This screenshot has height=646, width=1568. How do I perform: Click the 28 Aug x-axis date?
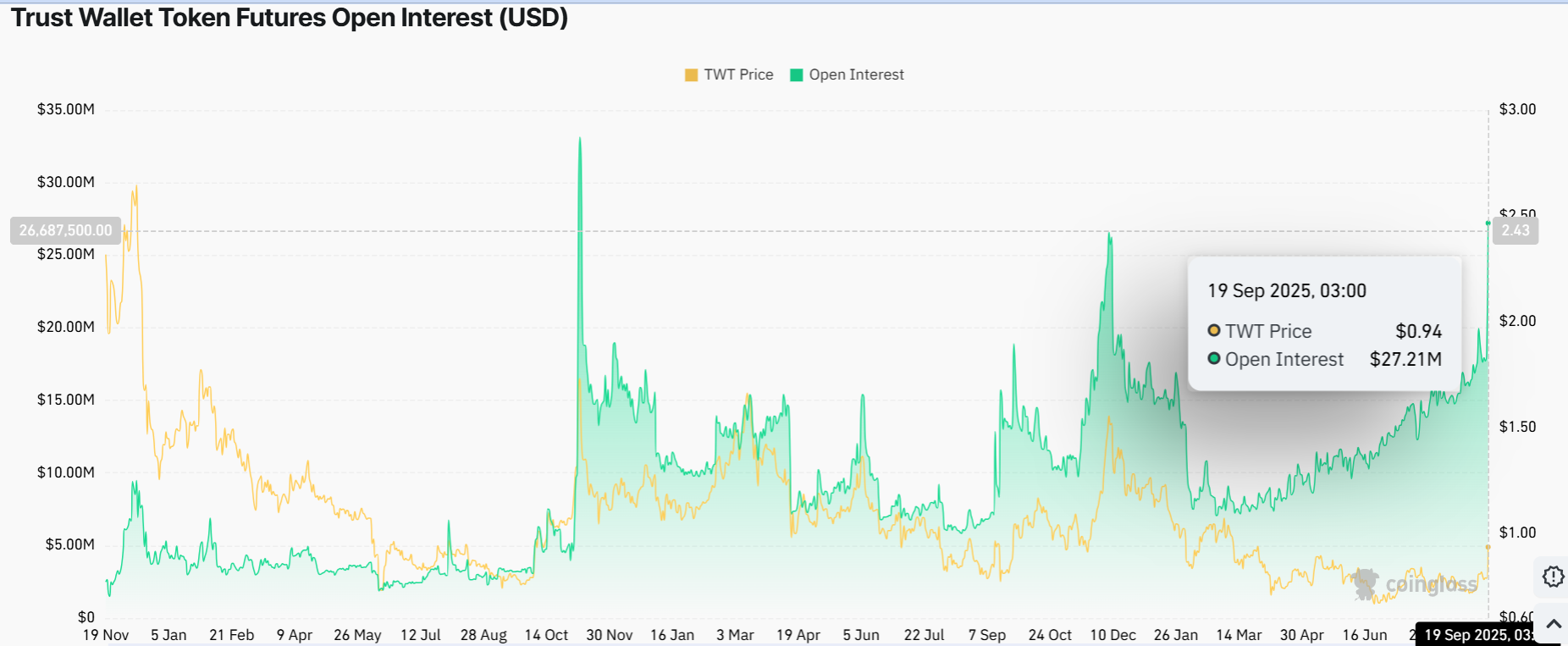(x=483, y=635)
